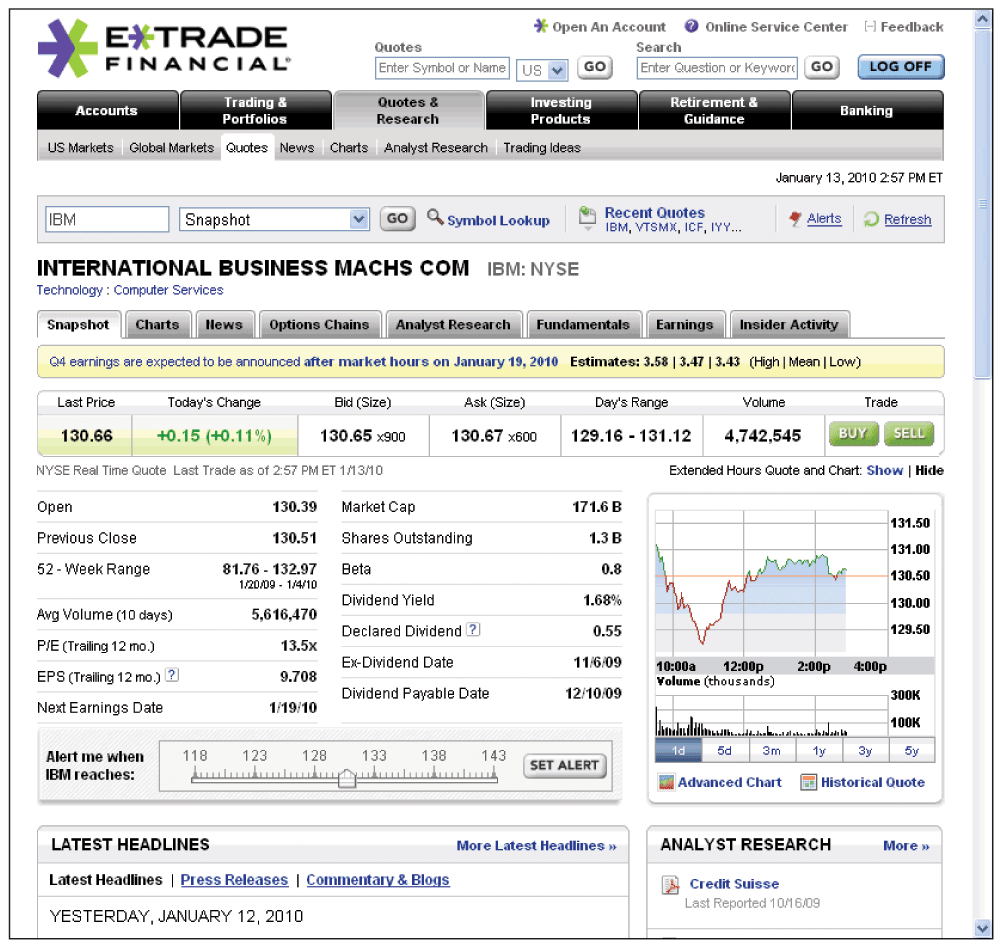Image resolution: width=1000 pixels, height=950 pixels.
Task: Click the IBM intraday price chart
Action: 772,581
